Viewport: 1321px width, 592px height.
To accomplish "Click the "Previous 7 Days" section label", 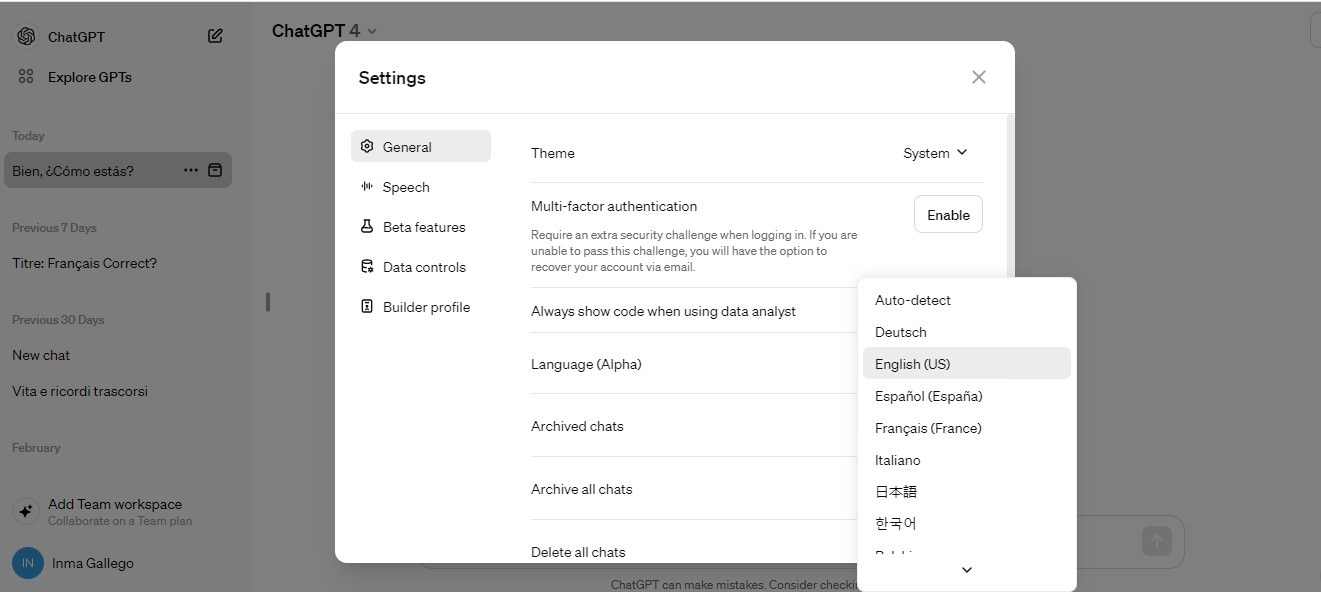I will [x=54, y=228].
